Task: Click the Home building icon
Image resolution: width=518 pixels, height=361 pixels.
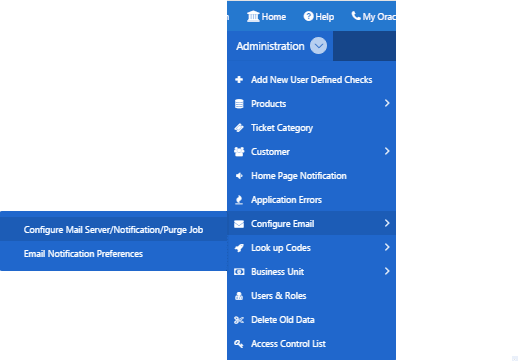Action: 253,16
